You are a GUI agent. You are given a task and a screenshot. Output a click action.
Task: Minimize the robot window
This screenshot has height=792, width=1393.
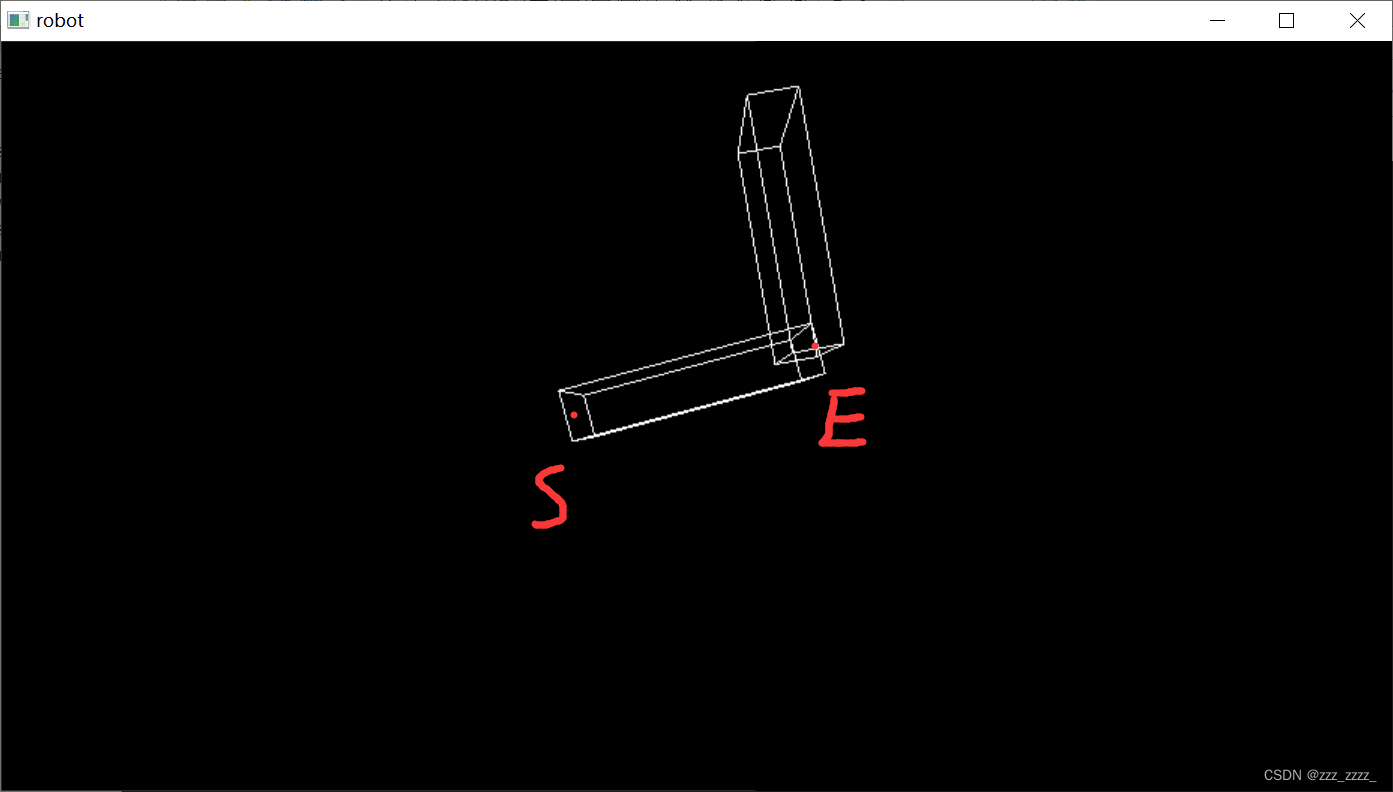(1217, 20)
